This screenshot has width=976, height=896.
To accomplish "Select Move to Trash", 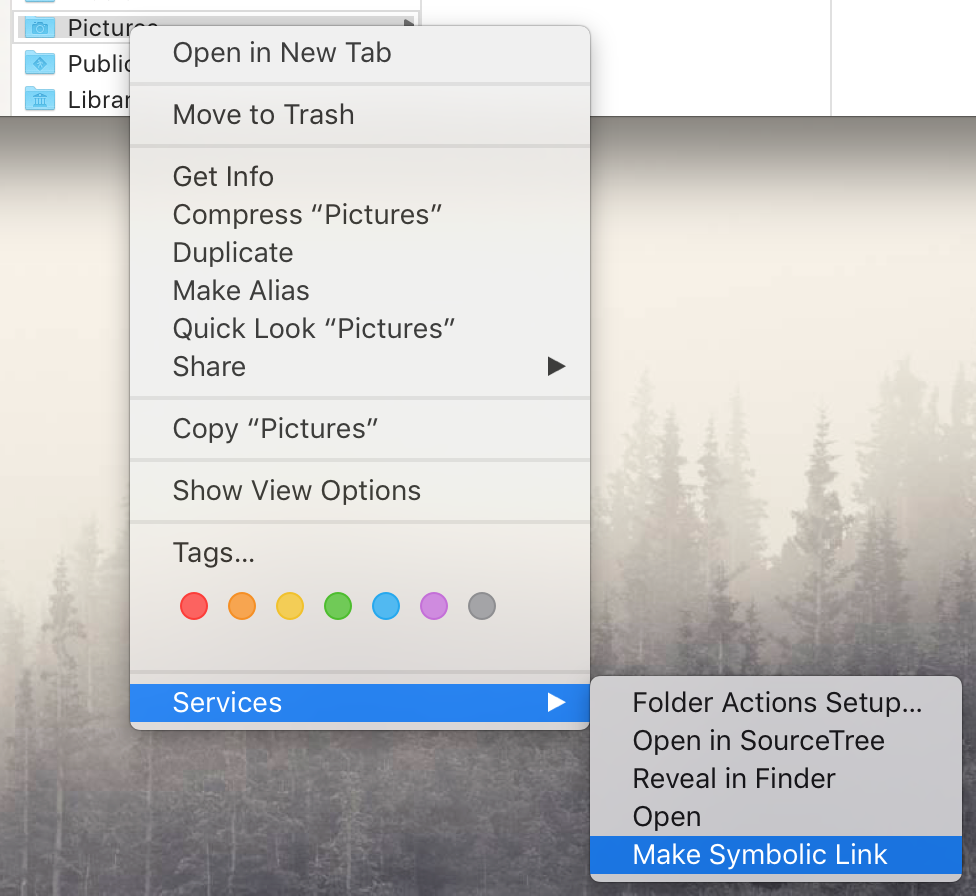I will (x=263, y=115).
